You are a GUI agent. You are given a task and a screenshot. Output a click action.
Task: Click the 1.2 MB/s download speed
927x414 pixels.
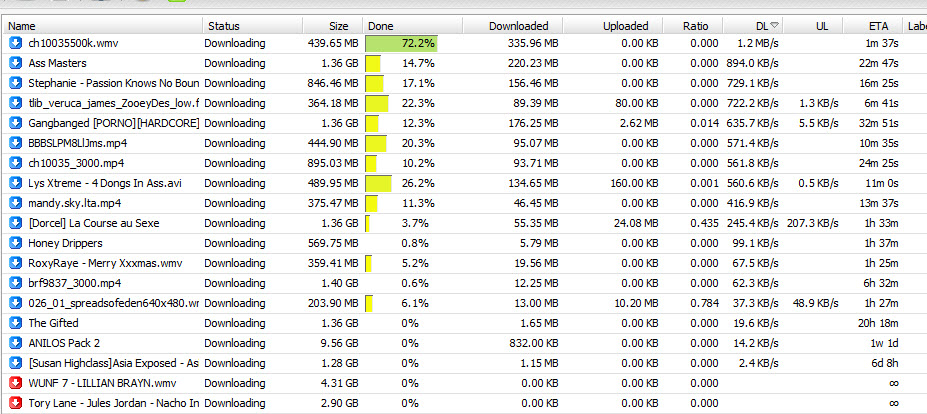coord(758,43)
